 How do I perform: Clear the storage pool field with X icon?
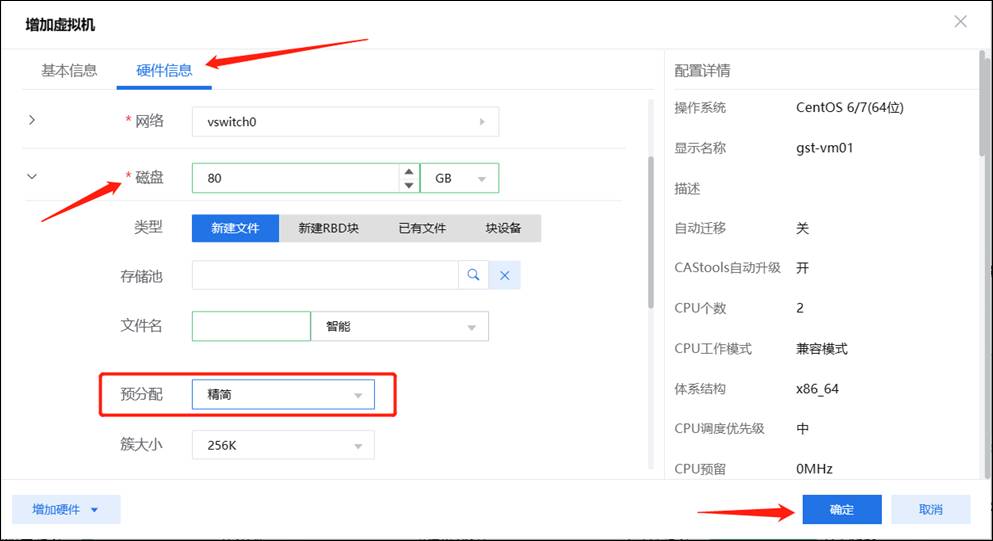coord(505,276)
